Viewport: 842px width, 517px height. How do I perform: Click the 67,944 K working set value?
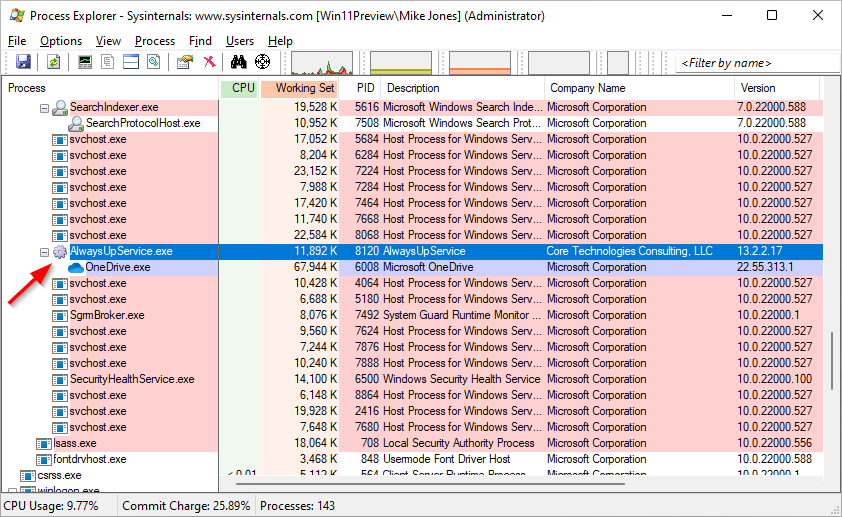pos(316,267)
